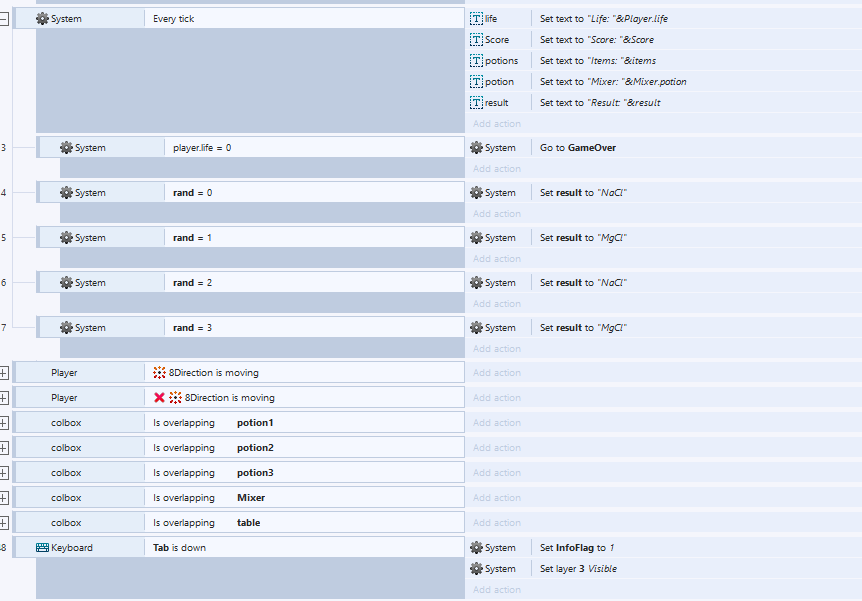The image size is (862, 601).
Task: Click the gear icon in the rand = 2 condition
Action: 66,283
